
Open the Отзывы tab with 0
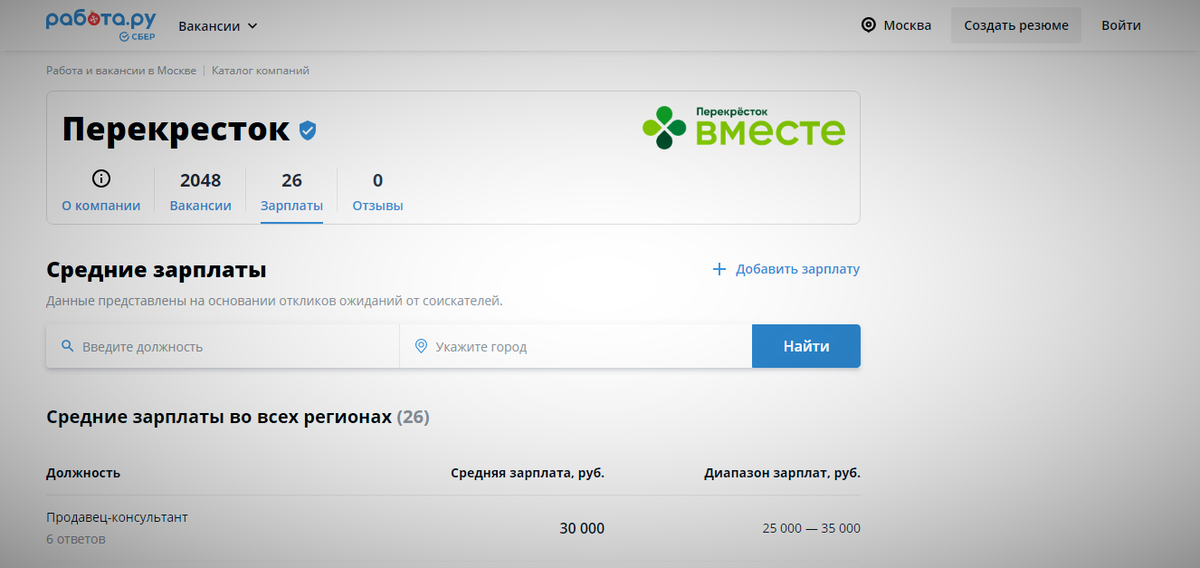click(377, 192)
